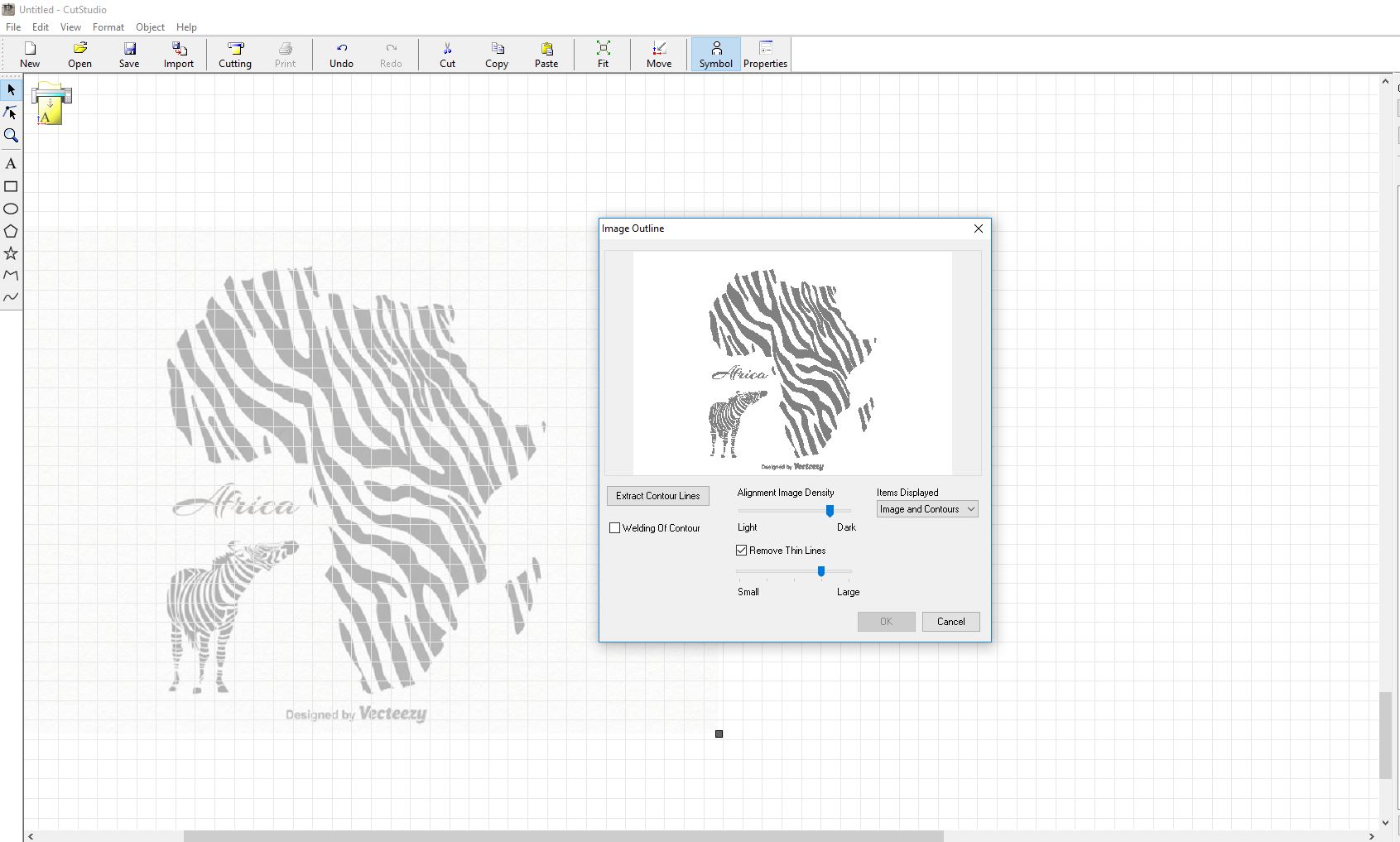Click the Print toolbar icon

pos(285,55)
